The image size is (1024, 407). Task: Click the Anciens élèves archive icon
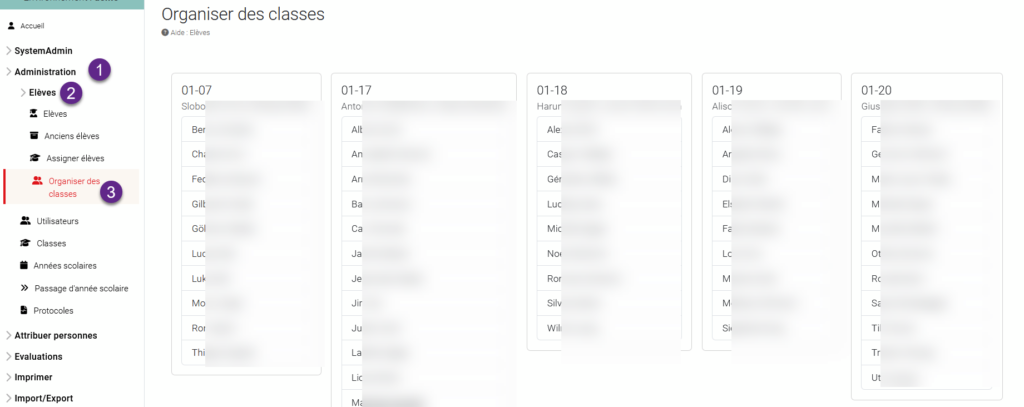[x=33, y=136]
